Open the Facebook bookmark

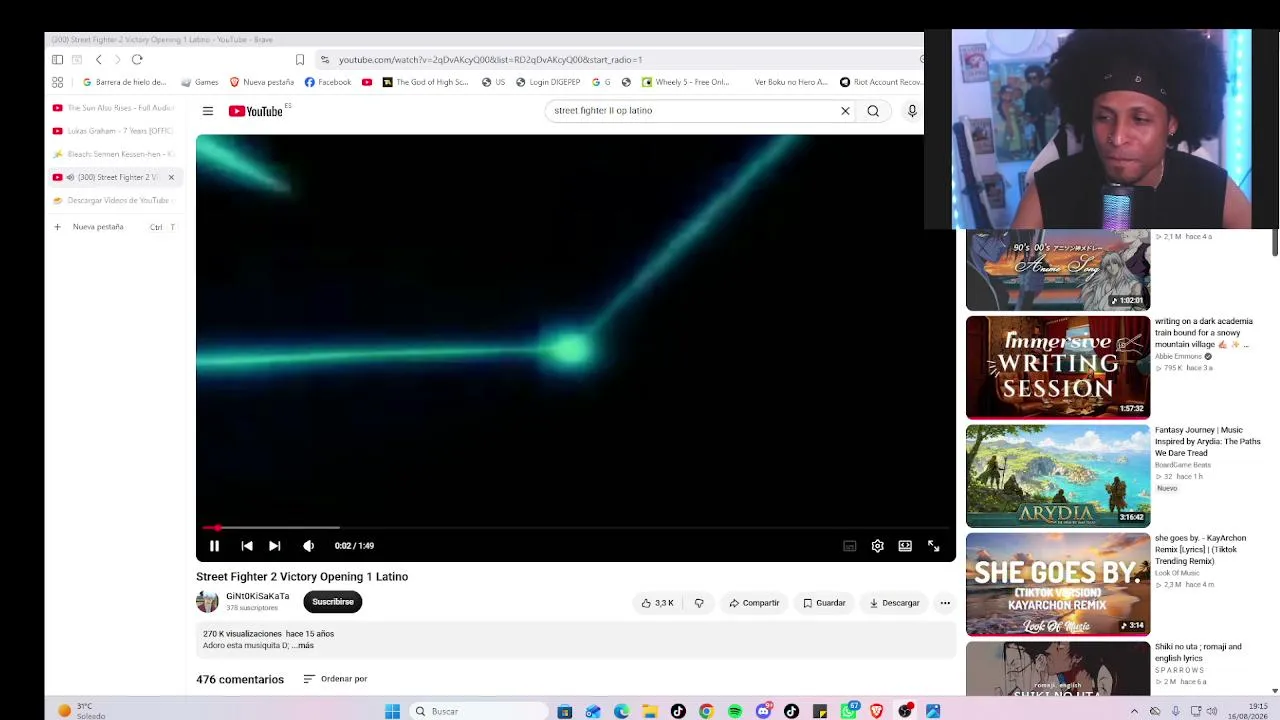[x=328, y=82]
